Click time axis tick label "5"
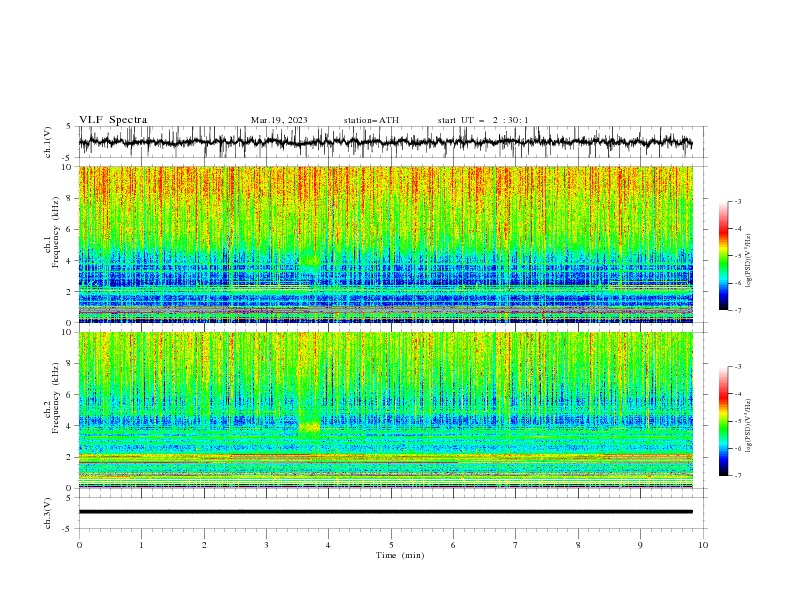 pos(391,545)
